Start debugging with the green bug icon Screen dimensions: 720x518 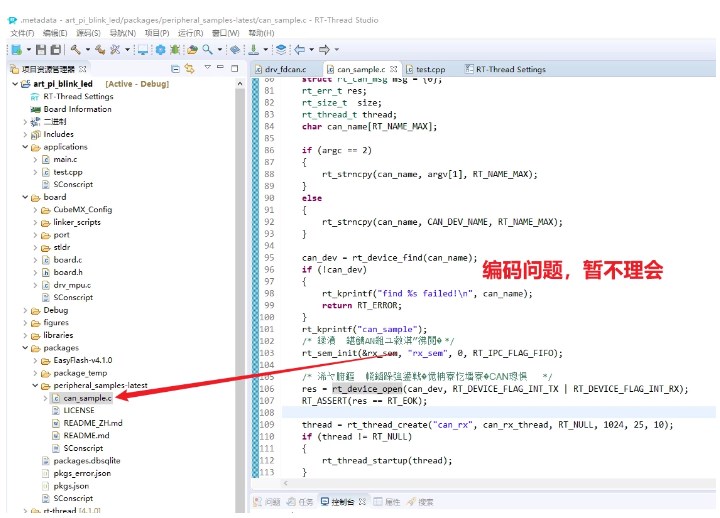coord(174,50)
